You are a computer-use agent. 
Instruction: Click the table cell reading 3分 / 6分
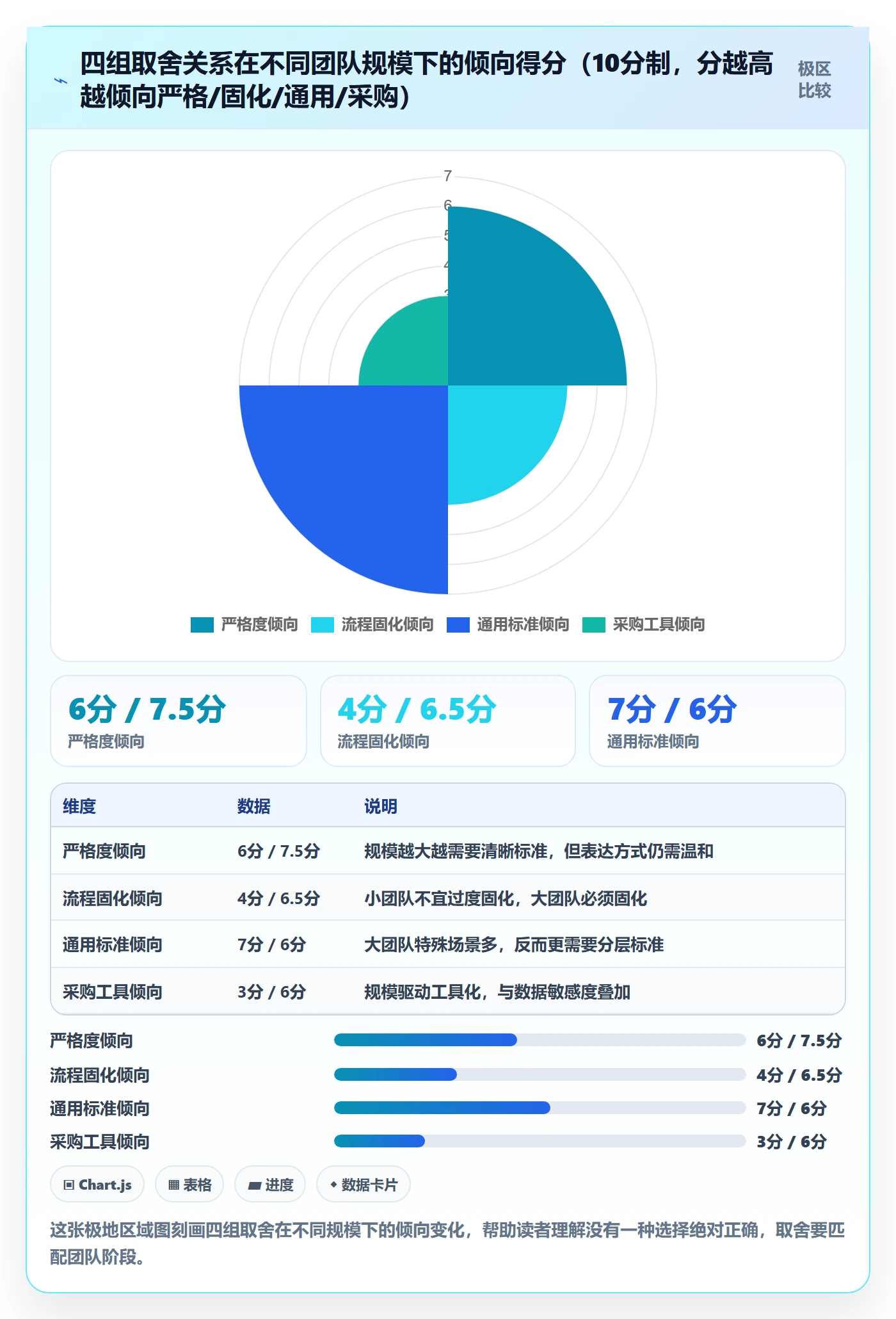pyautogui.click(x=271, y=992)
